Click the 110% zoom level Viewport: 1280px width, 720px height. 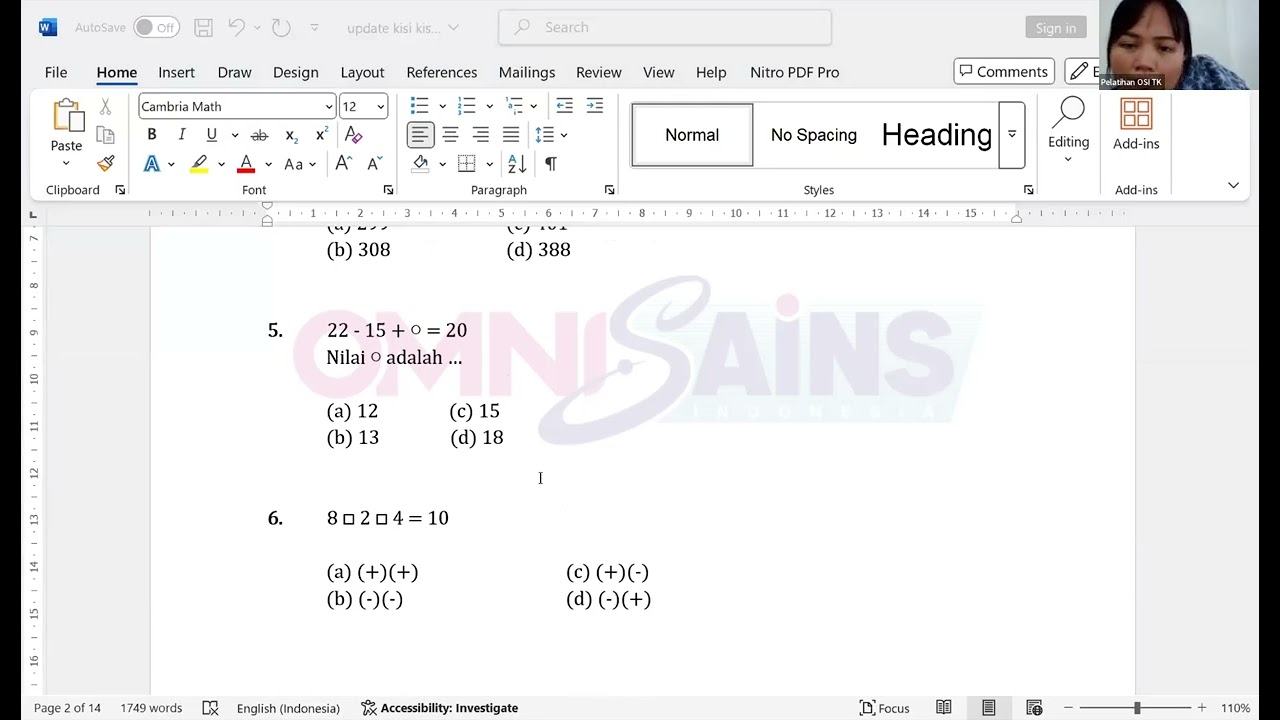tap(1235, 708)
